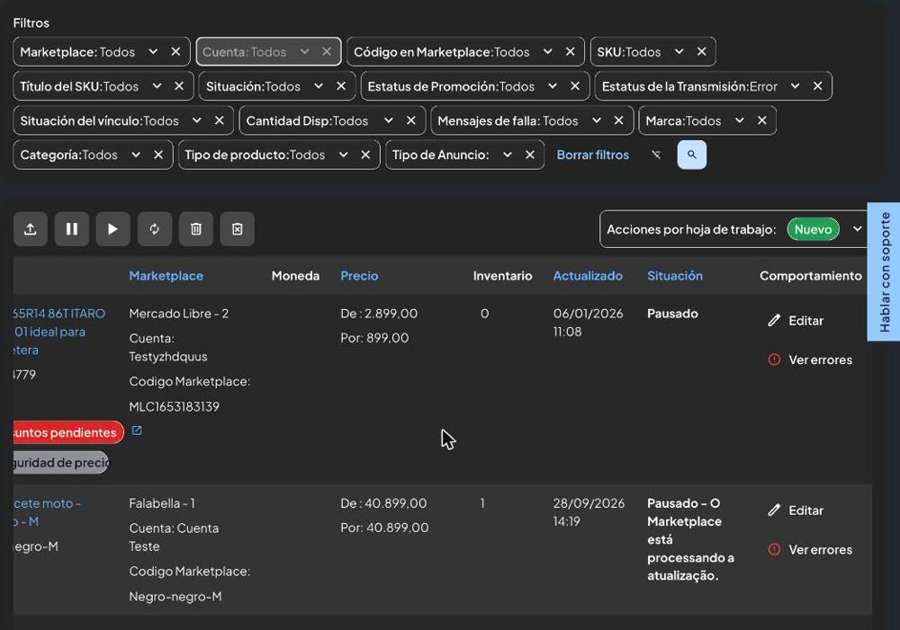Viewport: 900px width, 630px height.
Task: Open the Falabella listing title link
Action: [47, 512]
